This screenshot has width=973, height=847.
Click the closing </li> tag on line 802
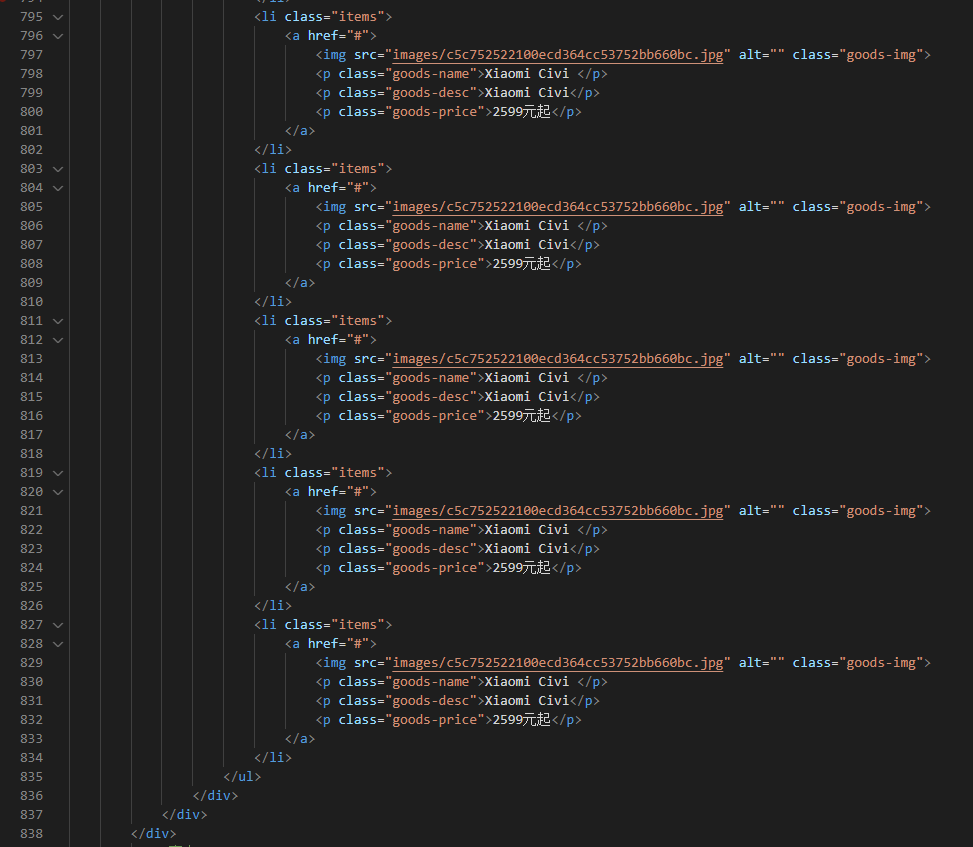pyautogui.click(x=273, y=150)
